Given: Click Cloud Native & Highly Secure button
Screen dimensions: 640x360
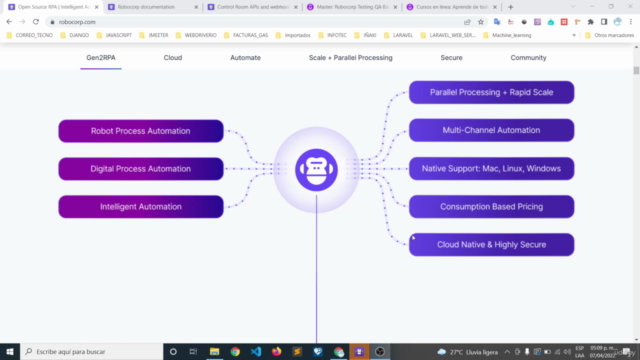Looking at the screenshot, I should (x=491, y=244).
